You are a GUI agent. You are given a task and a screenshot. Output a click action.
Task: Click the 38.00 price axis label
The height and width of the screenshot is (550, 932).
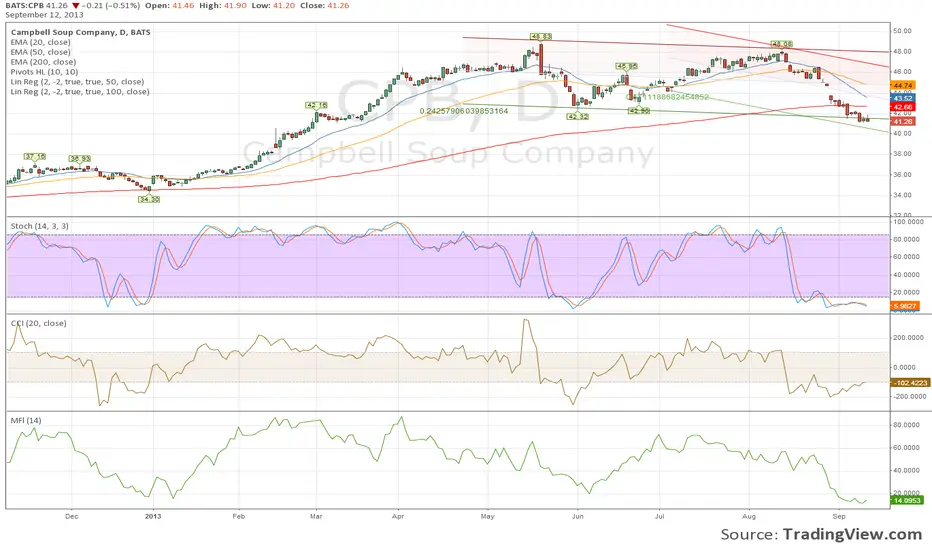[902, 153]
